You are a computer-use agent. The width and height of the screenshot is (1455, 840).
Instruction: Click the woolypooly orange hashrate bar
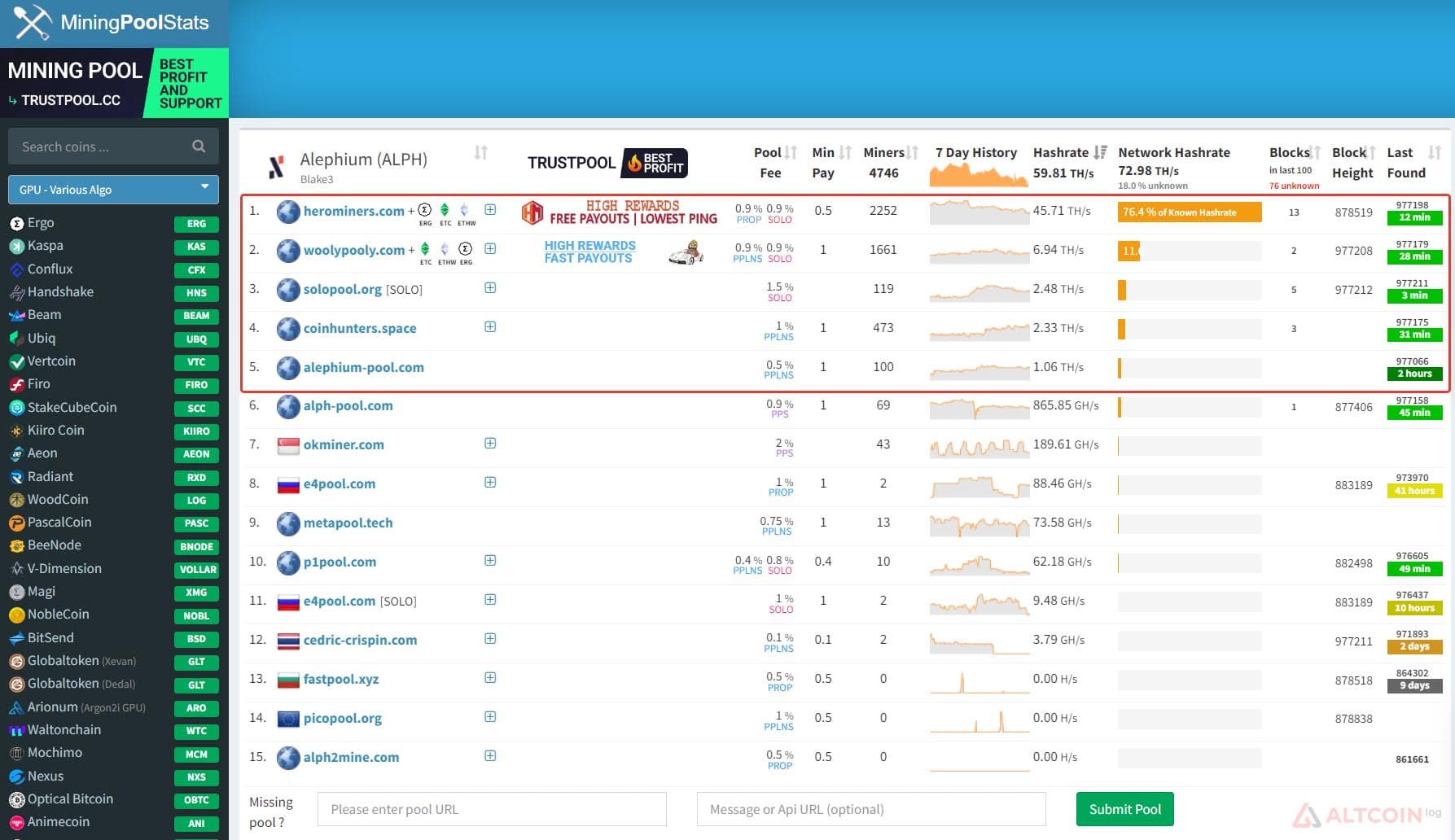[x=1129, y=251]
